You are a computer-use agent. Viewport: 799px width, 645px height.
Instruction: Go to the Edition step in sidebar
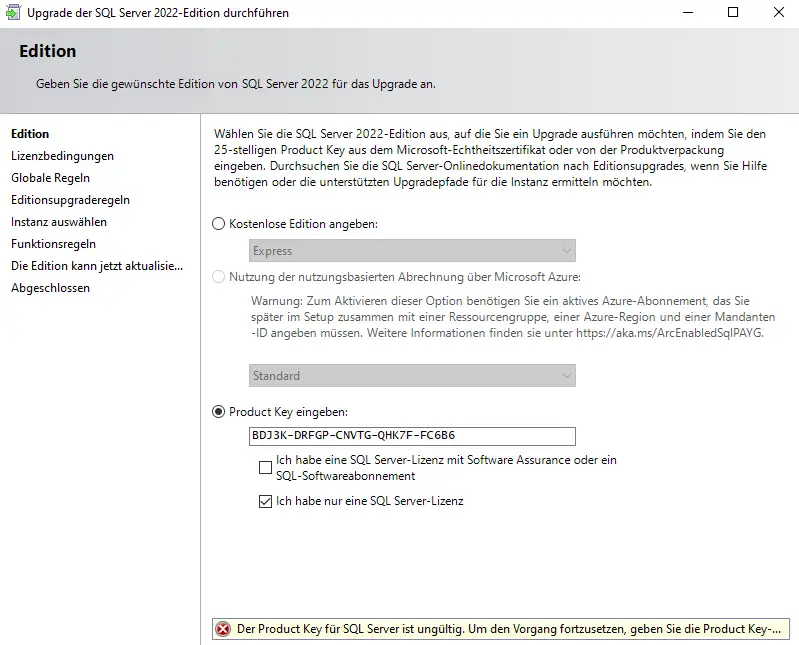point(30,134)
